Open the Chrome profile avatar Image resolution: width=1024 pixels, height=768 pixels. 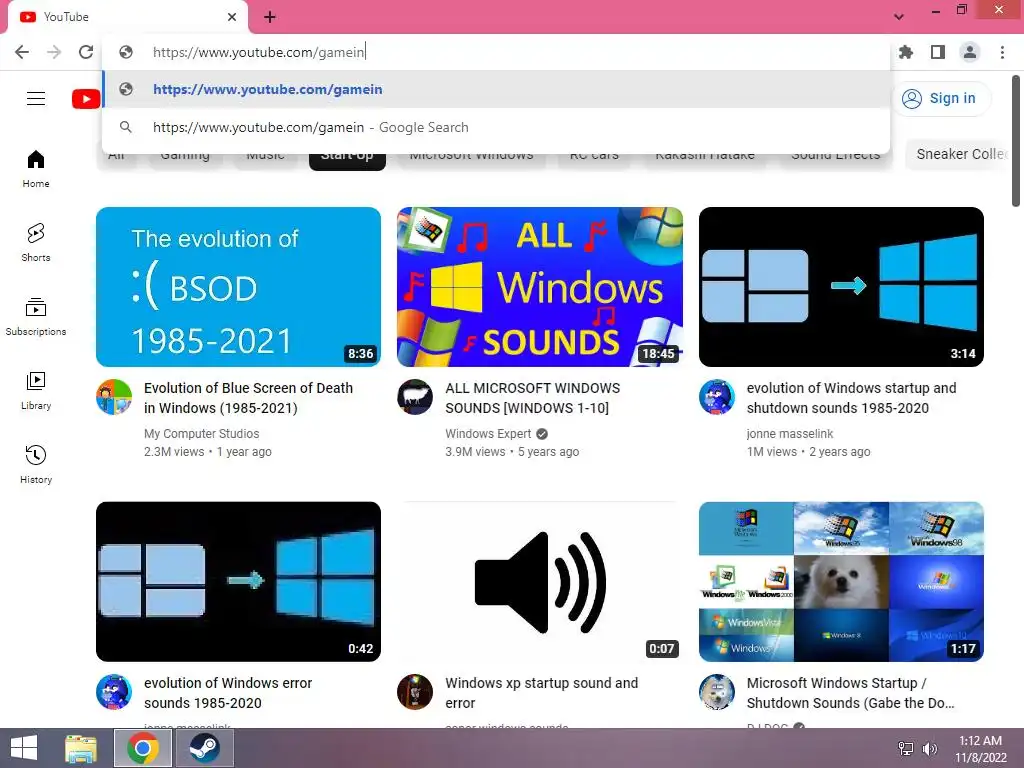pos(970,52)
